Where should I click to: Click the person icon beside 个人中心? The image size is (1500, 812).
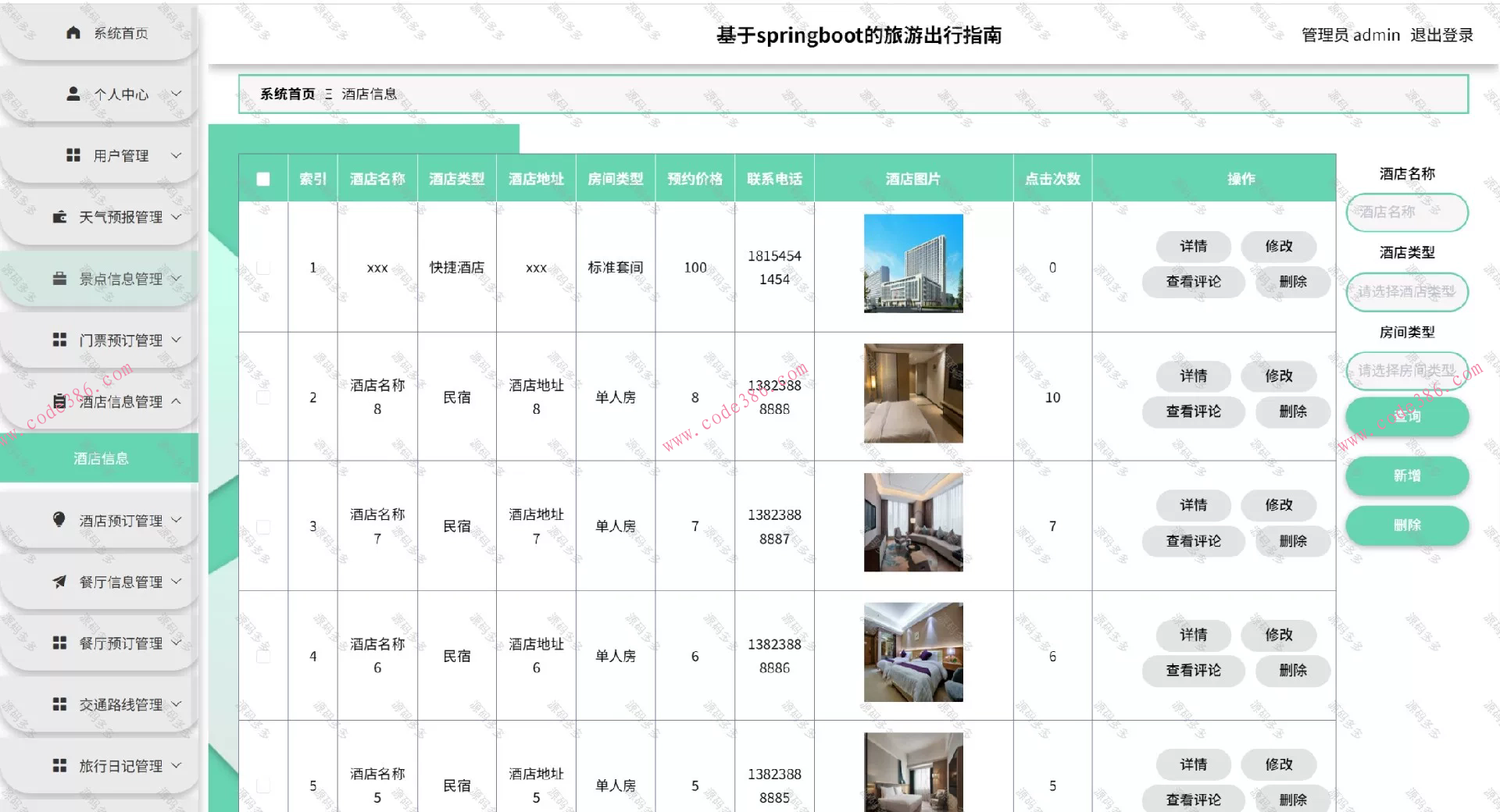(x=73, y=94)
